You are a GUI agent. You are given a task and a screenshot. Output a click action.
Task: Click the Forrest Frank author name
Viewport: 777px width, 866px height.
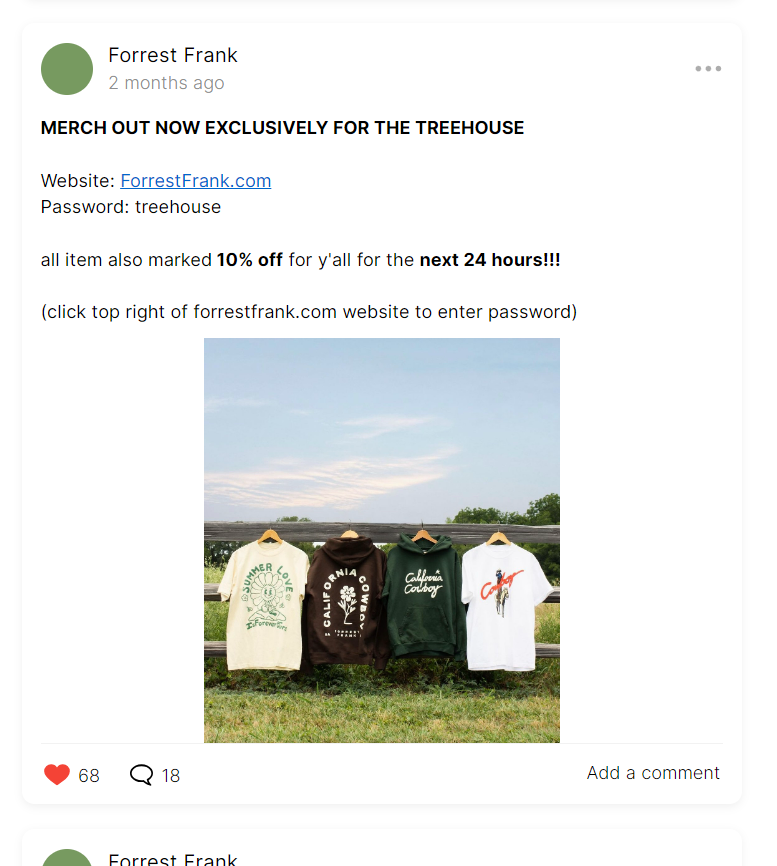[x=173, y=55]
